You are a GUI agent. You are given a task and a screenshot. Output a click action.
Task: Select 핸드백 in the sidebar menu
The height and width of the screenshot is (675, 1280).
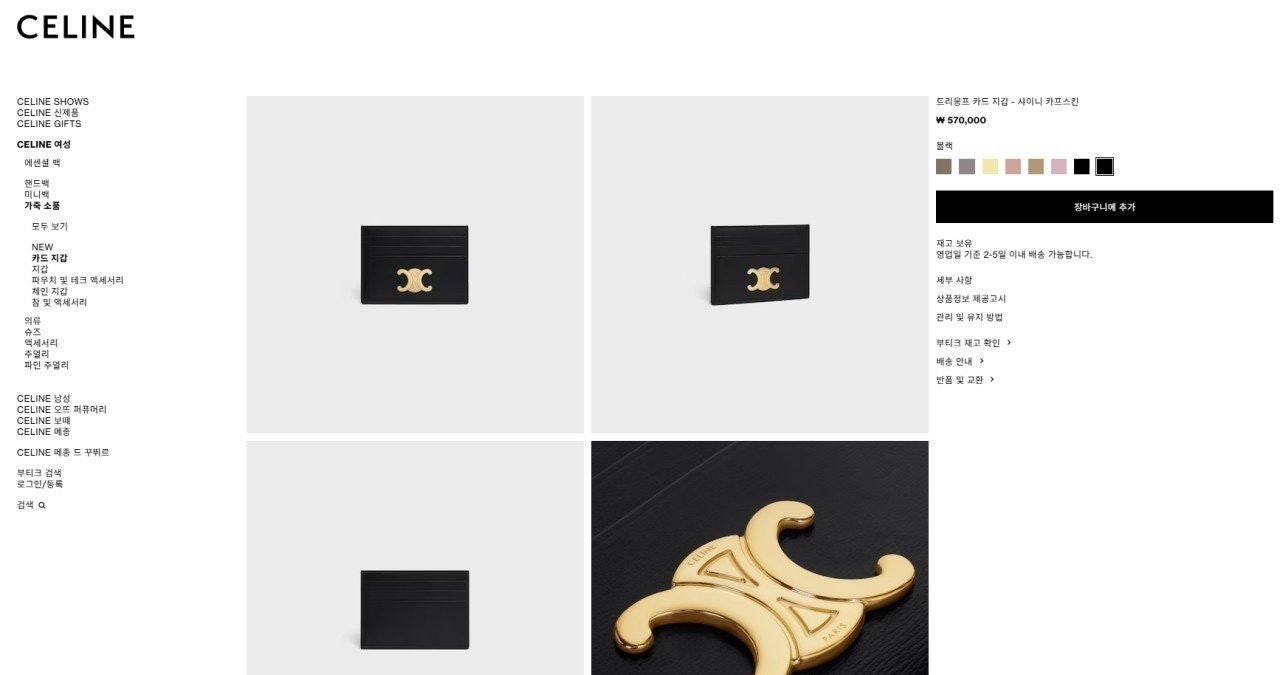click(x=37, y=183)
